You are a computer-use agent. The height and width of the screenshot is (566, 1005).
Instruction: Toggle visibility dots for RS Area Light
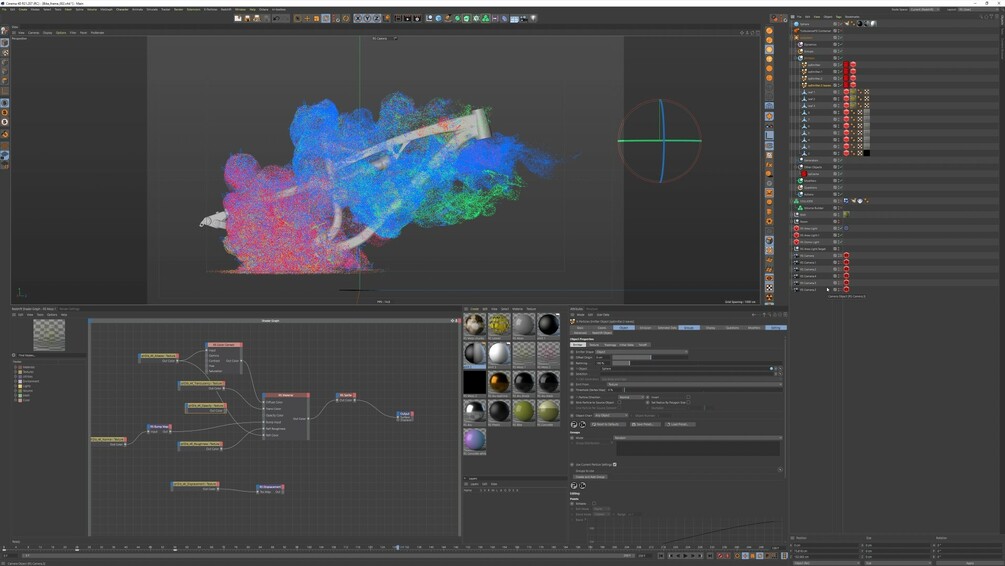pos(838,228)
